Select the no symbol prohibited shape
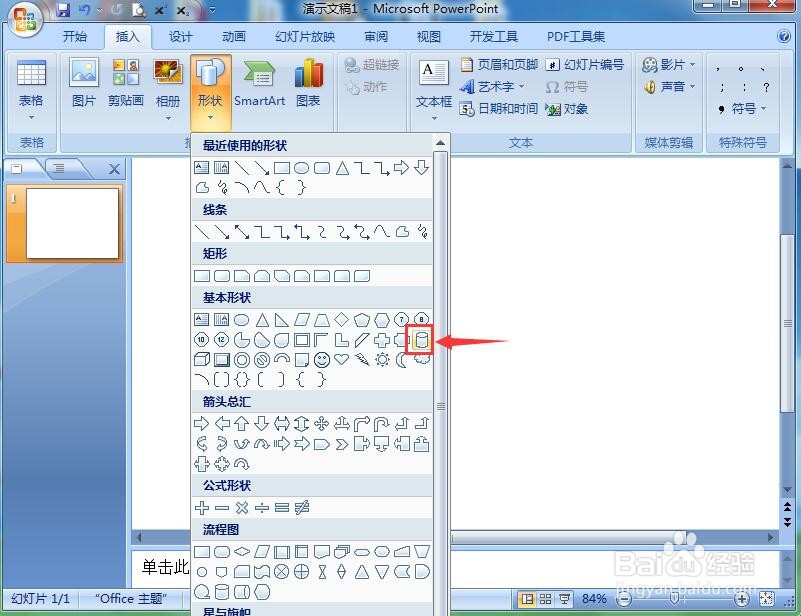The width and height of the screenshot is (801, 616). tap(262, 360)
